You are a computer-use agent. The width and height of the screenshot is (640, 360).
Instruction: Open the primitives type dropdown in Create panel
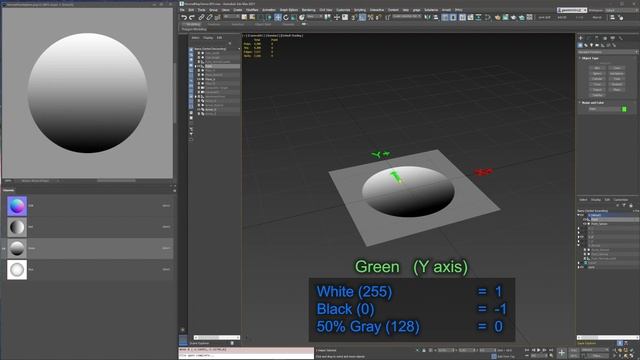(607, 52)
